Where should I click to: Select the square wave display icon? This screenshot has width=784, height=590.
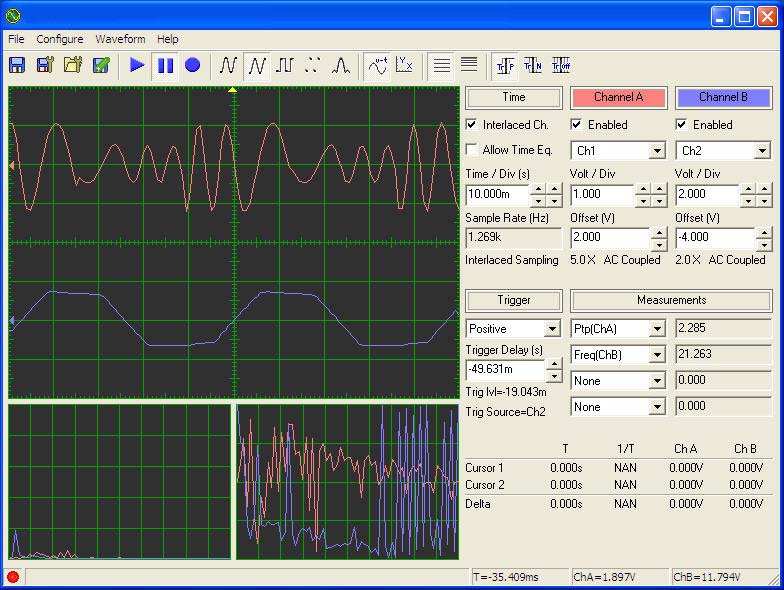[285, 65]
